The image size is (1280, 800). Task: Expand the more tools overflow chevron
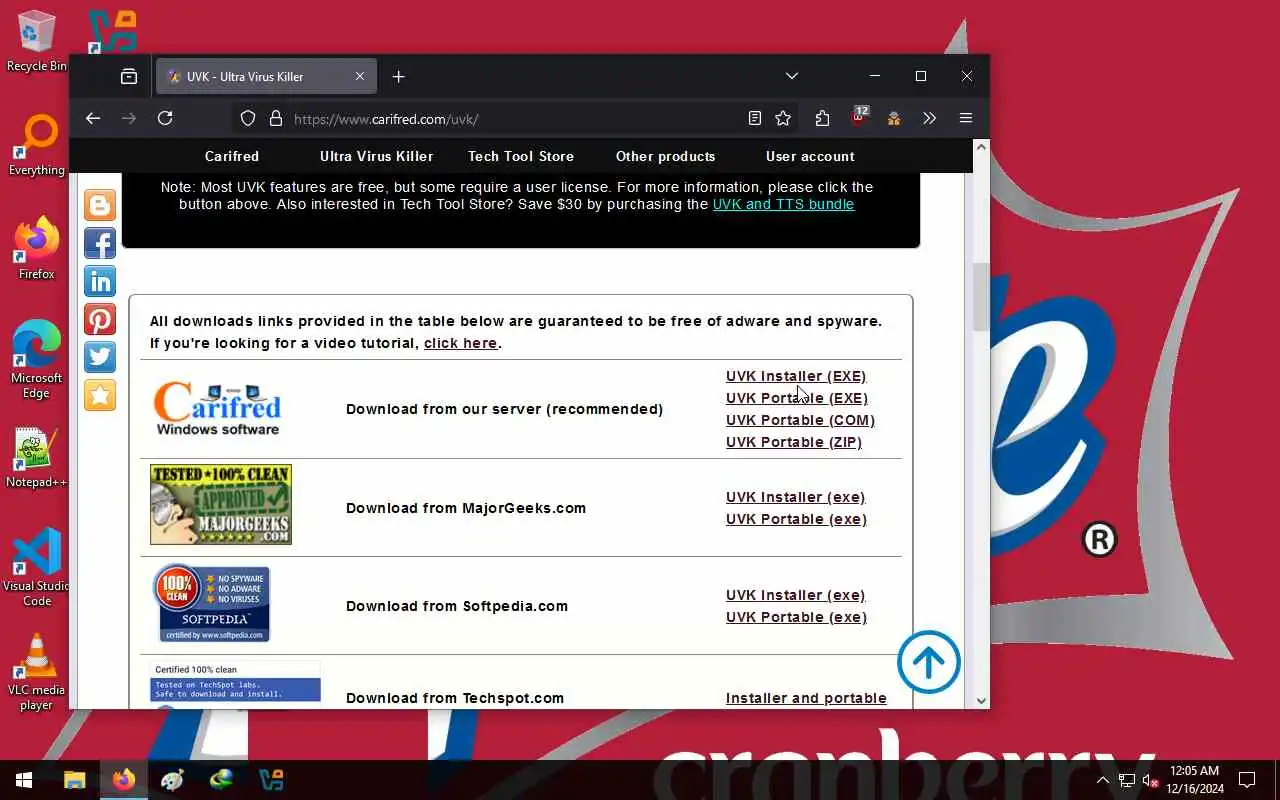(x=929, y=118)
